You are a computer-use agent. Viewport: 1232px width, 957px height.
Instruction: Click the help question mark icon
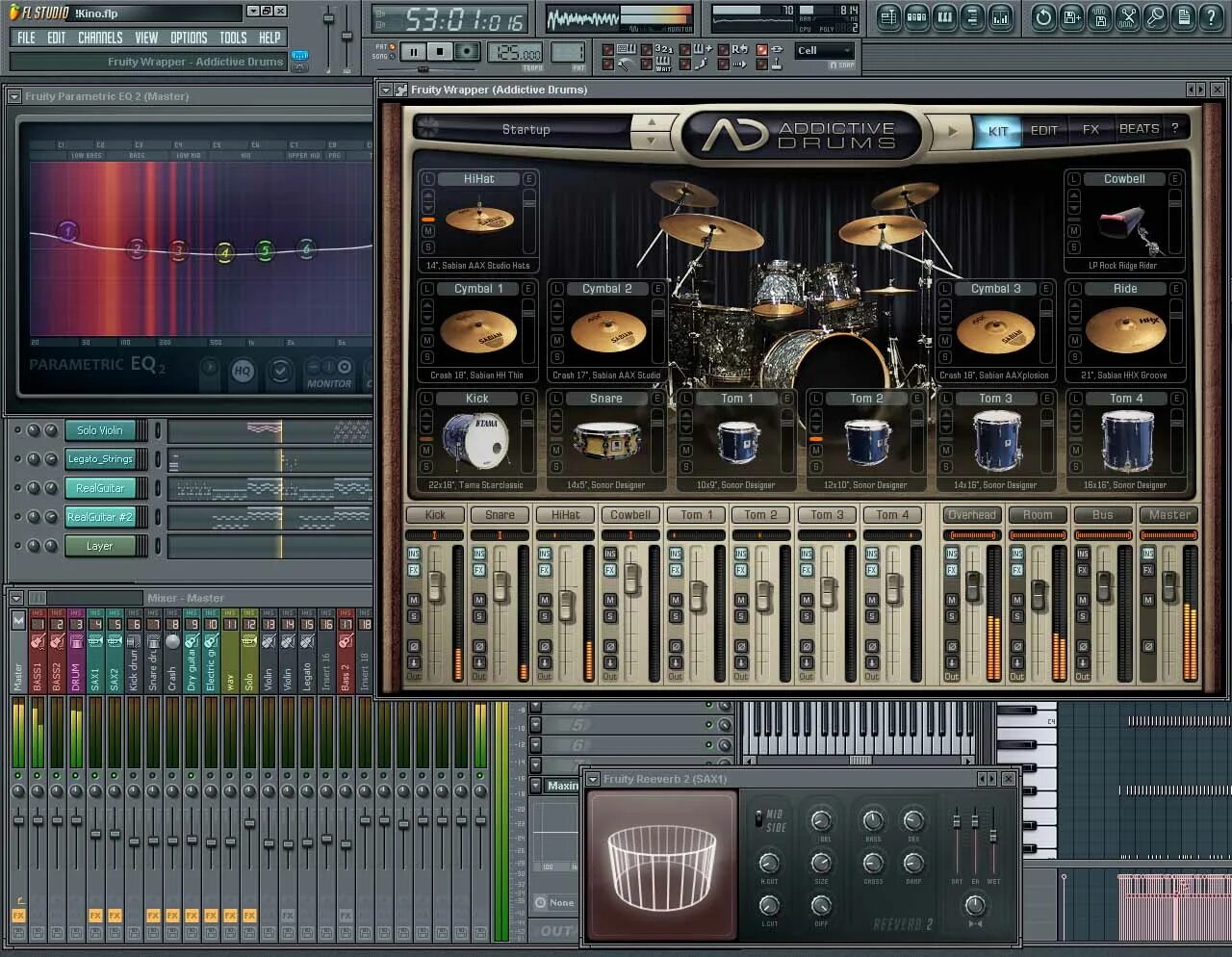click(x=1211, y=16)
